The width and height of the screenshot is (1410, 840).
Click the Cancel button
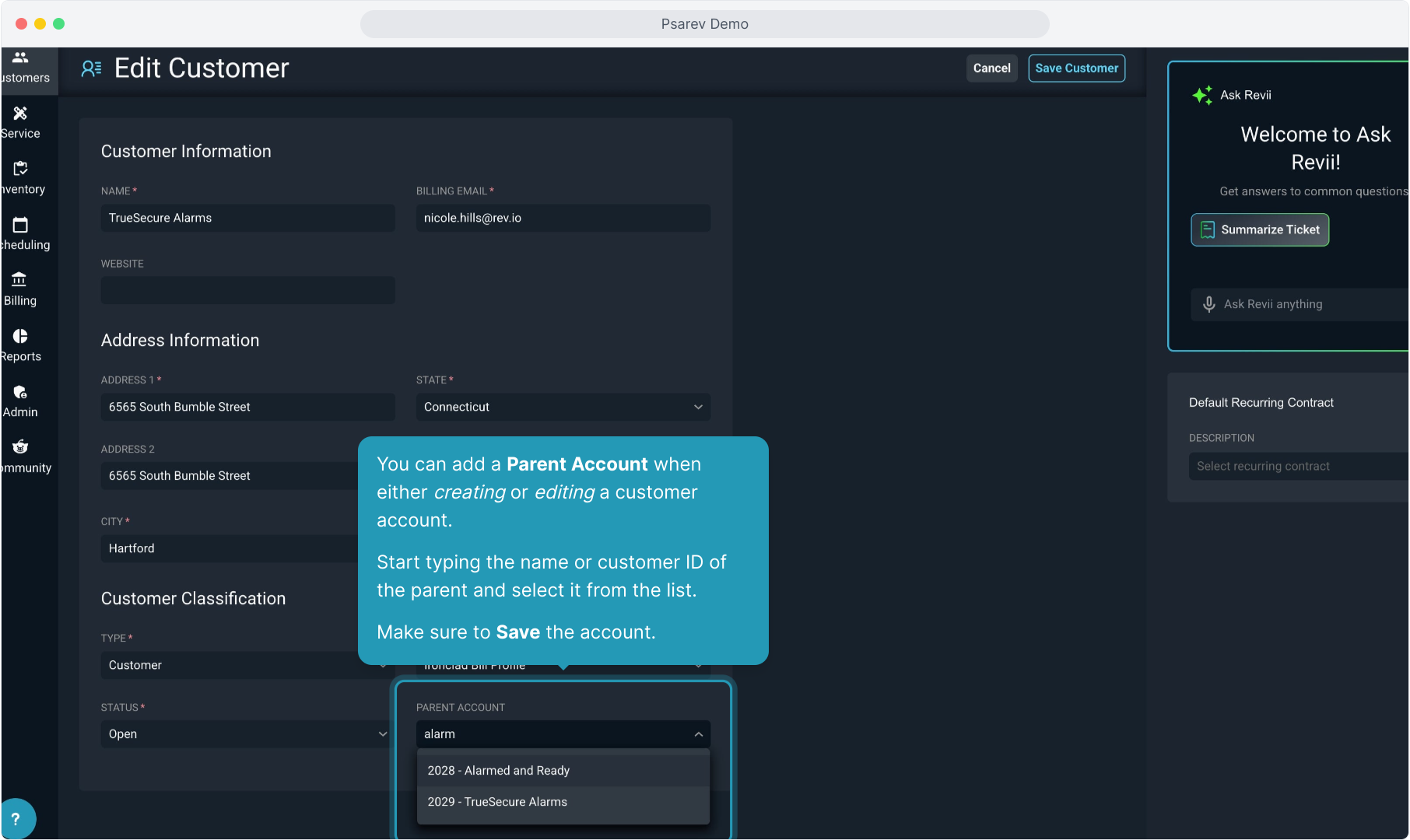(x=992, y=68)
